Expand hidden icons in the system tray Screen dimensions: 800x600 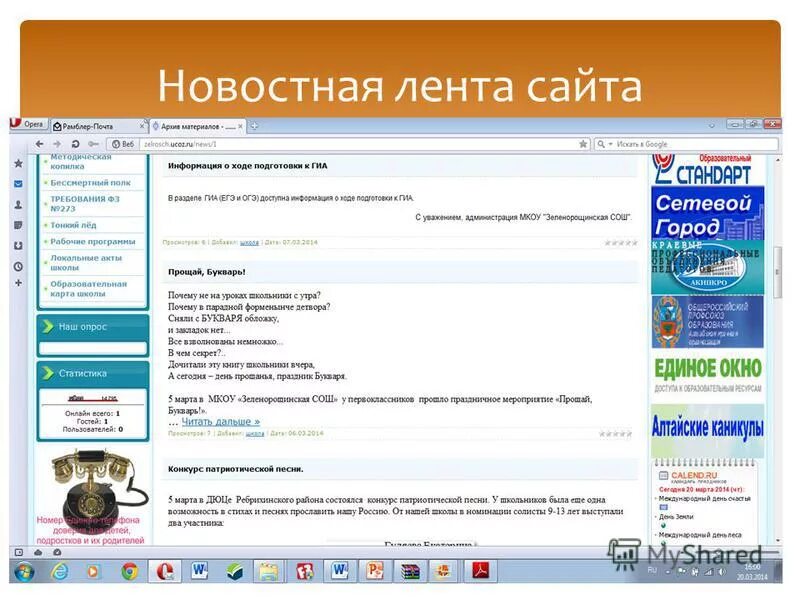pos(668,570)
